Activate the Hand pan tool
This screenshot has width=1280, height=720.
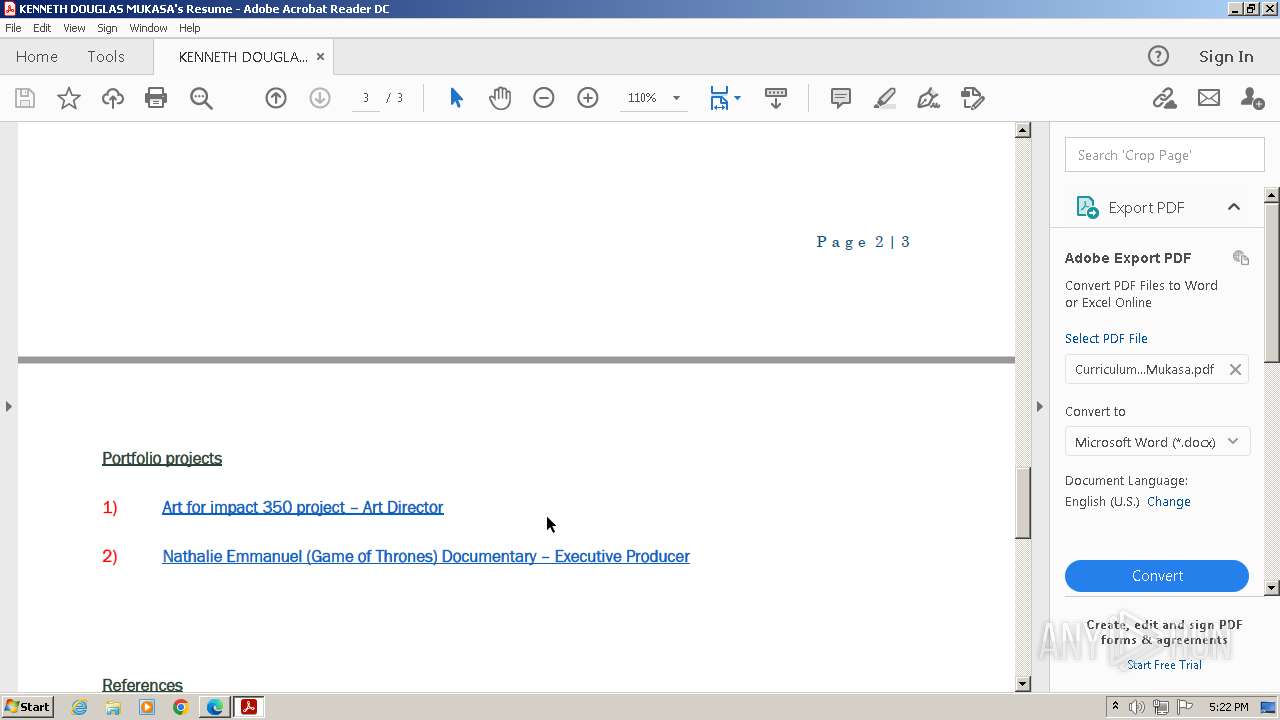500,98
